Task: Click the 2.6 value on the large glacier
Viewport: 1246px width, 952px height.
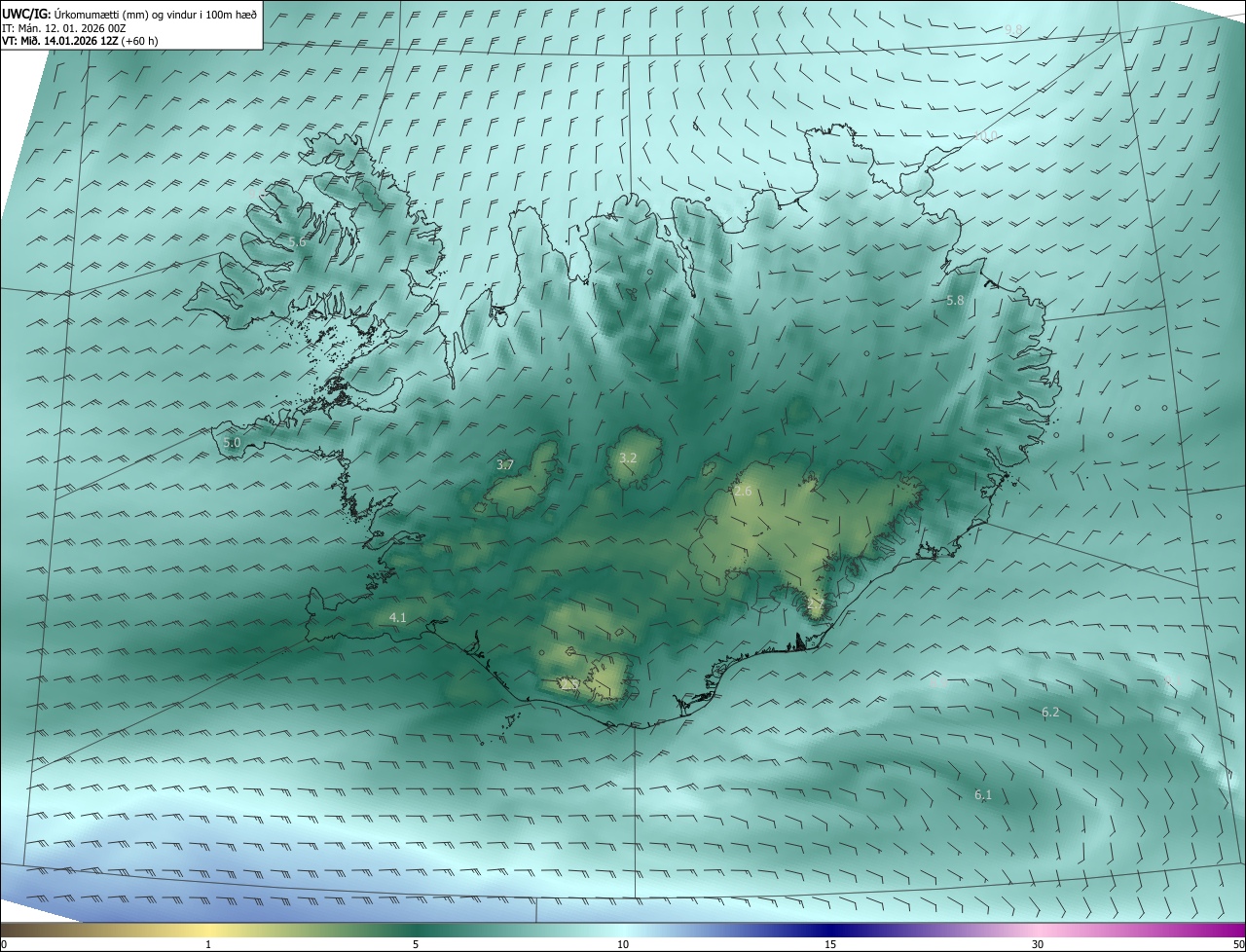Action: point(743,492)
